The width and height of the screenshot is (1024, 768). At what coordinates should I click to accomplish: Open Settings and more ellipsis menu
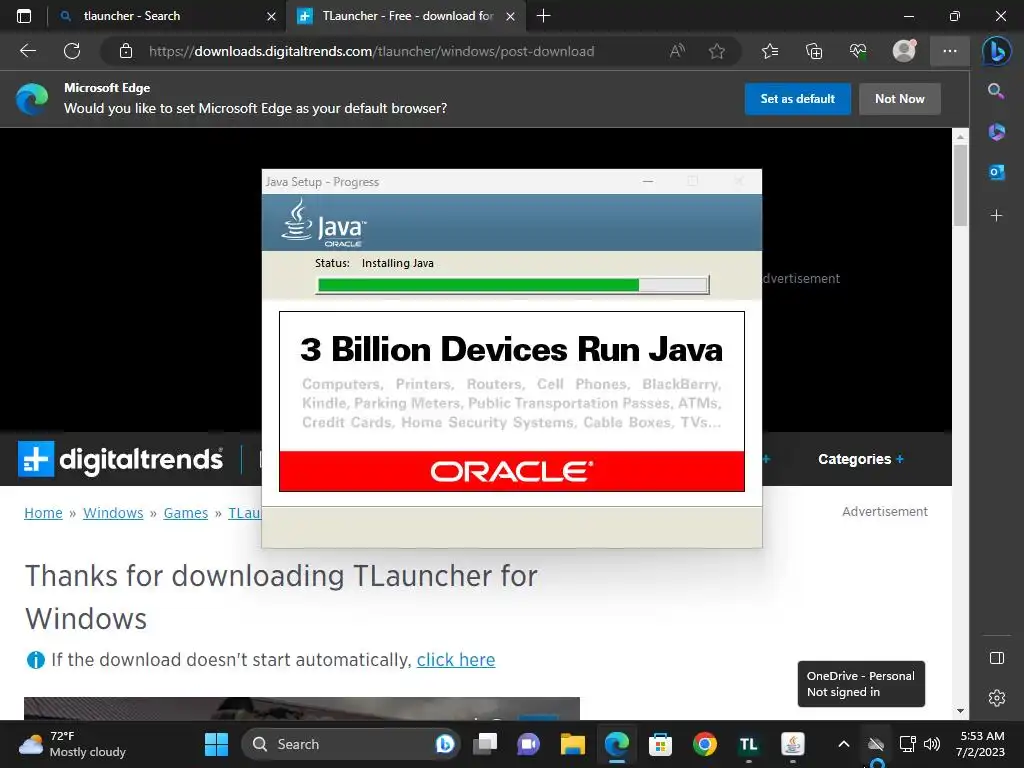(950, 51)
